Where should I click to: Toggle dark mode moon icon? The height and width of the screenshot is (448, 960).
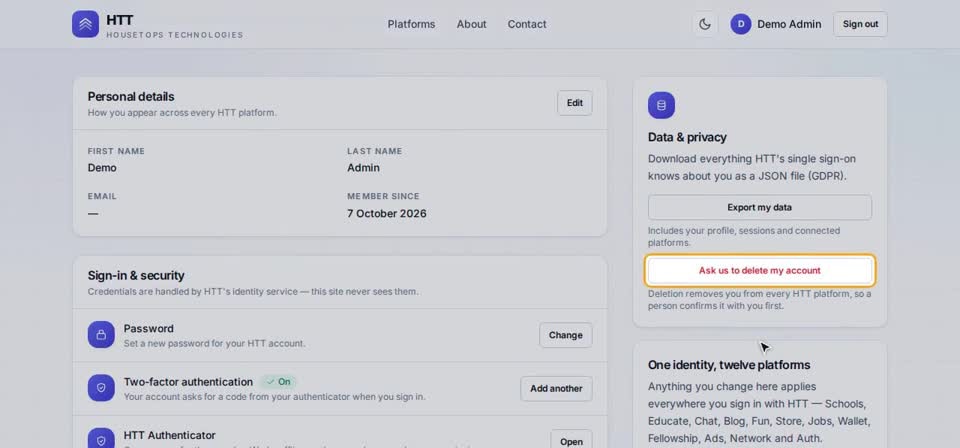click(x=705, y=24)
